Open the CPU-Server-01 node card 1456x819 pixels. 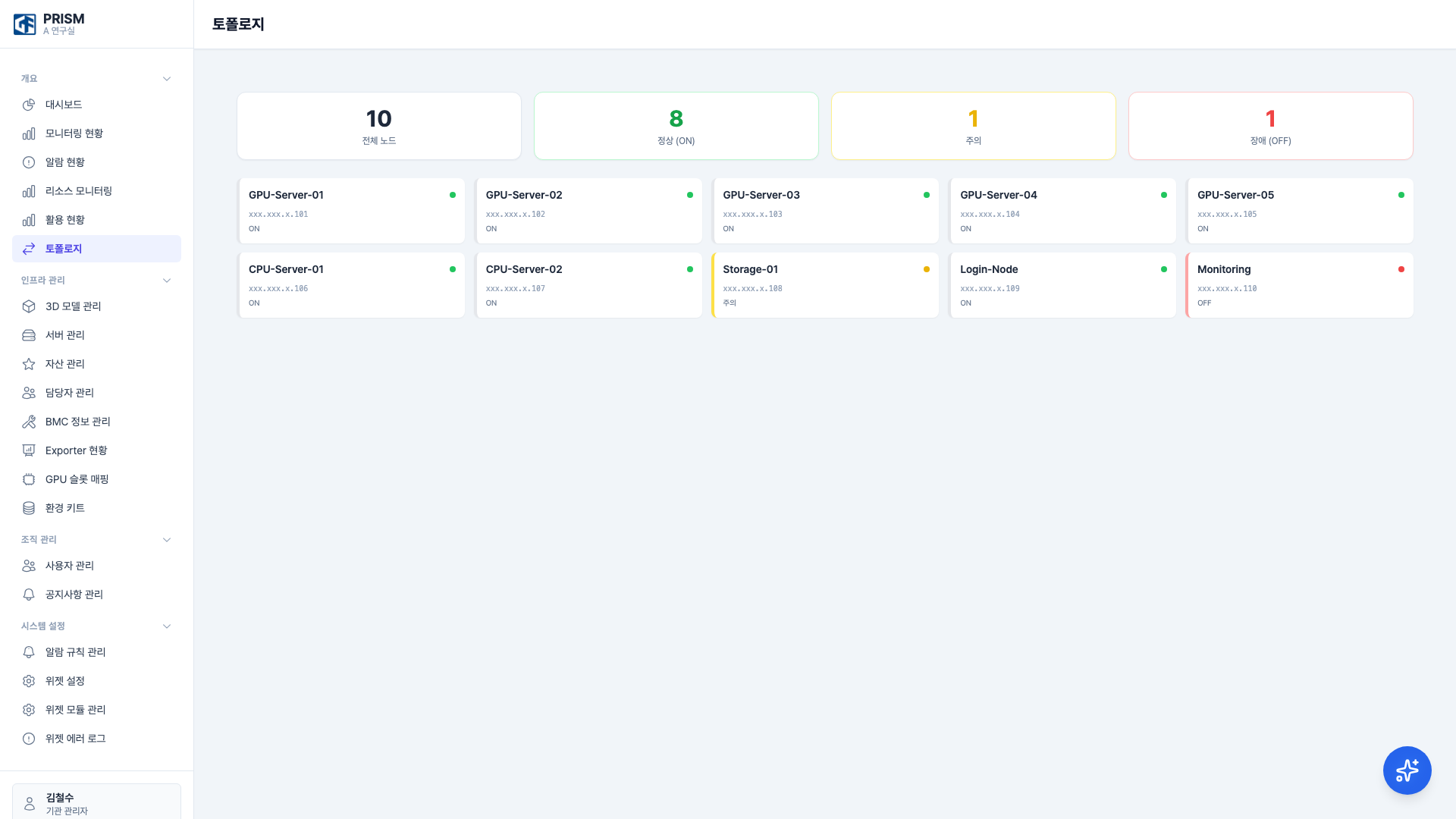tap(351, 285)
